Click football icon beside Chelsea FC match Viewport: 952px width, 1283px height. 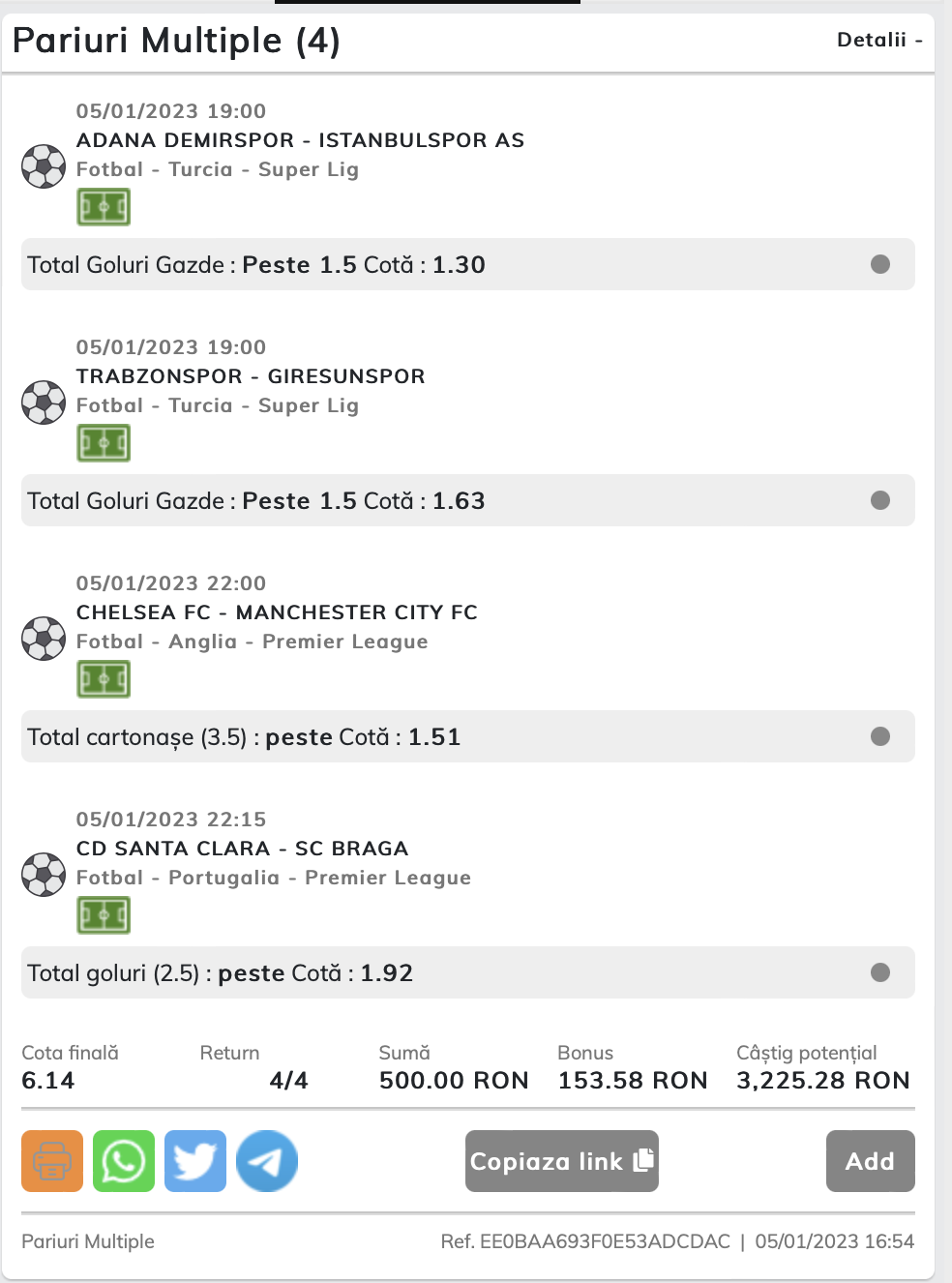[x=44, y=639]
